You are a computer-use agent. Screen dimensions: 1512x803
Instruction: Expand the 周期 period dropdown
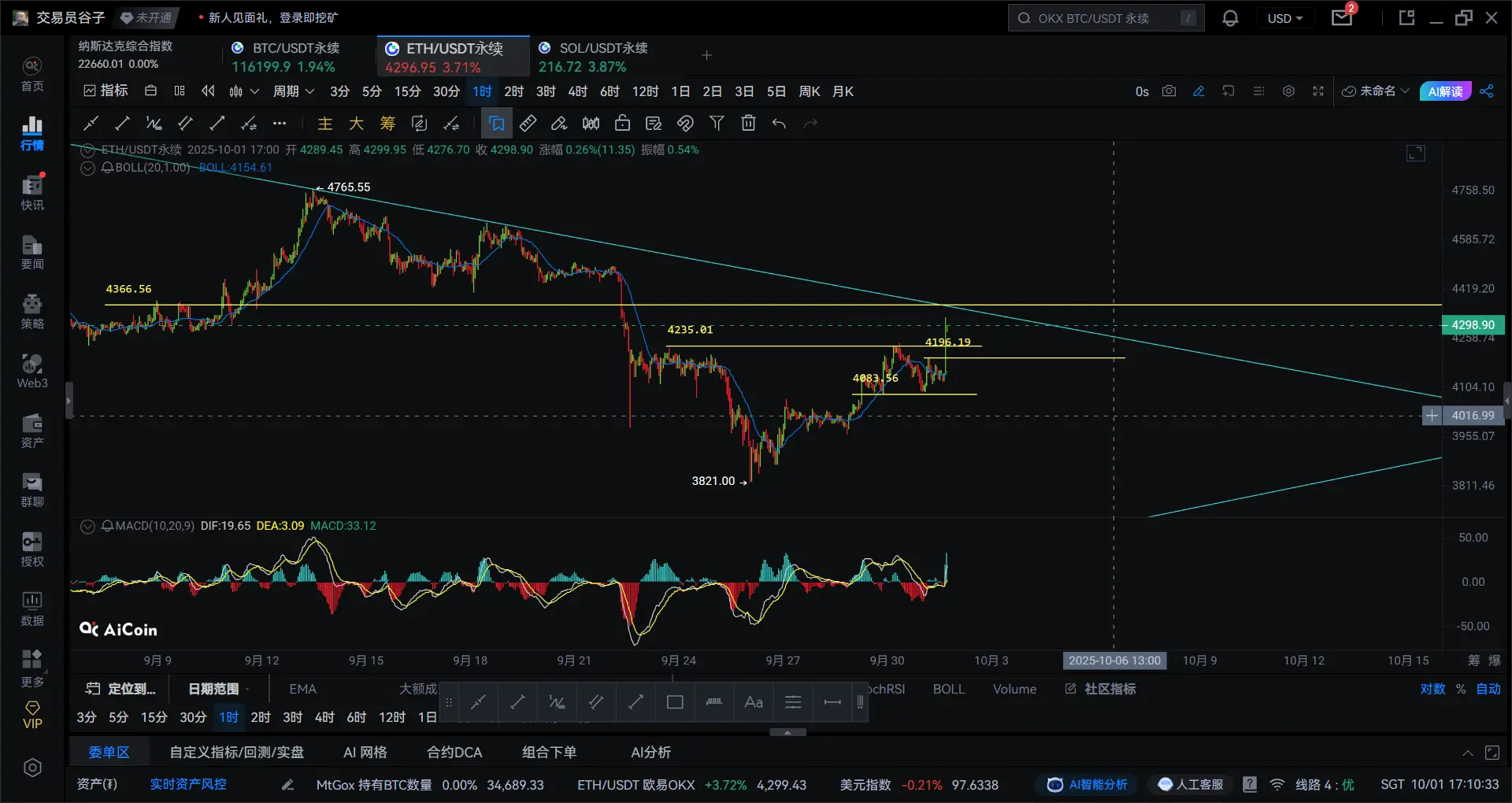[x=294, y=91]
